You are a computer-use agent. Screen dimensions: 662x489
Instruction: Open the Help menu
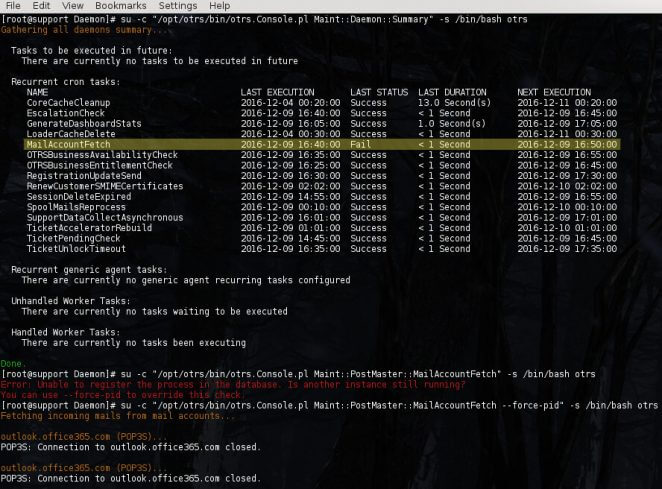[220, 6]
